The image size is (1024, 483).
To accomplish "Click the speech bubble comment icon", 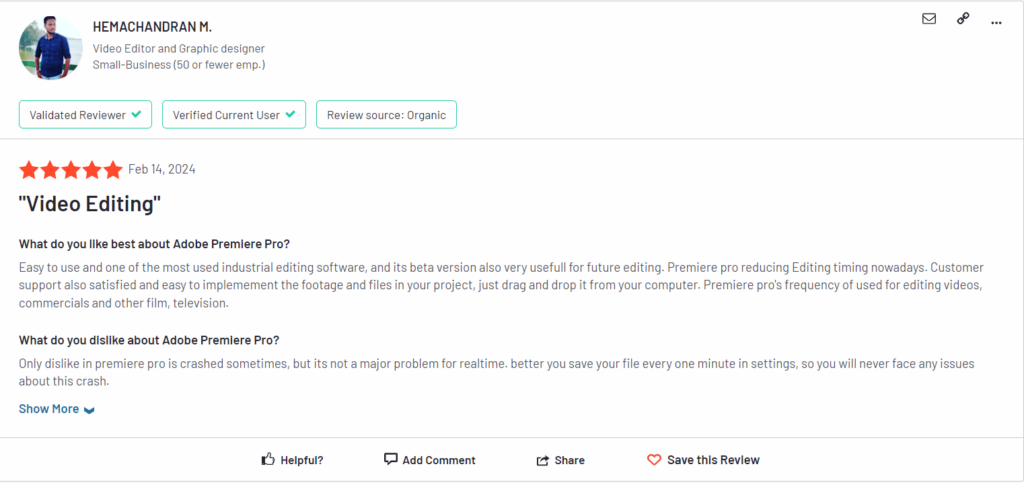I will tap(391, 459).
